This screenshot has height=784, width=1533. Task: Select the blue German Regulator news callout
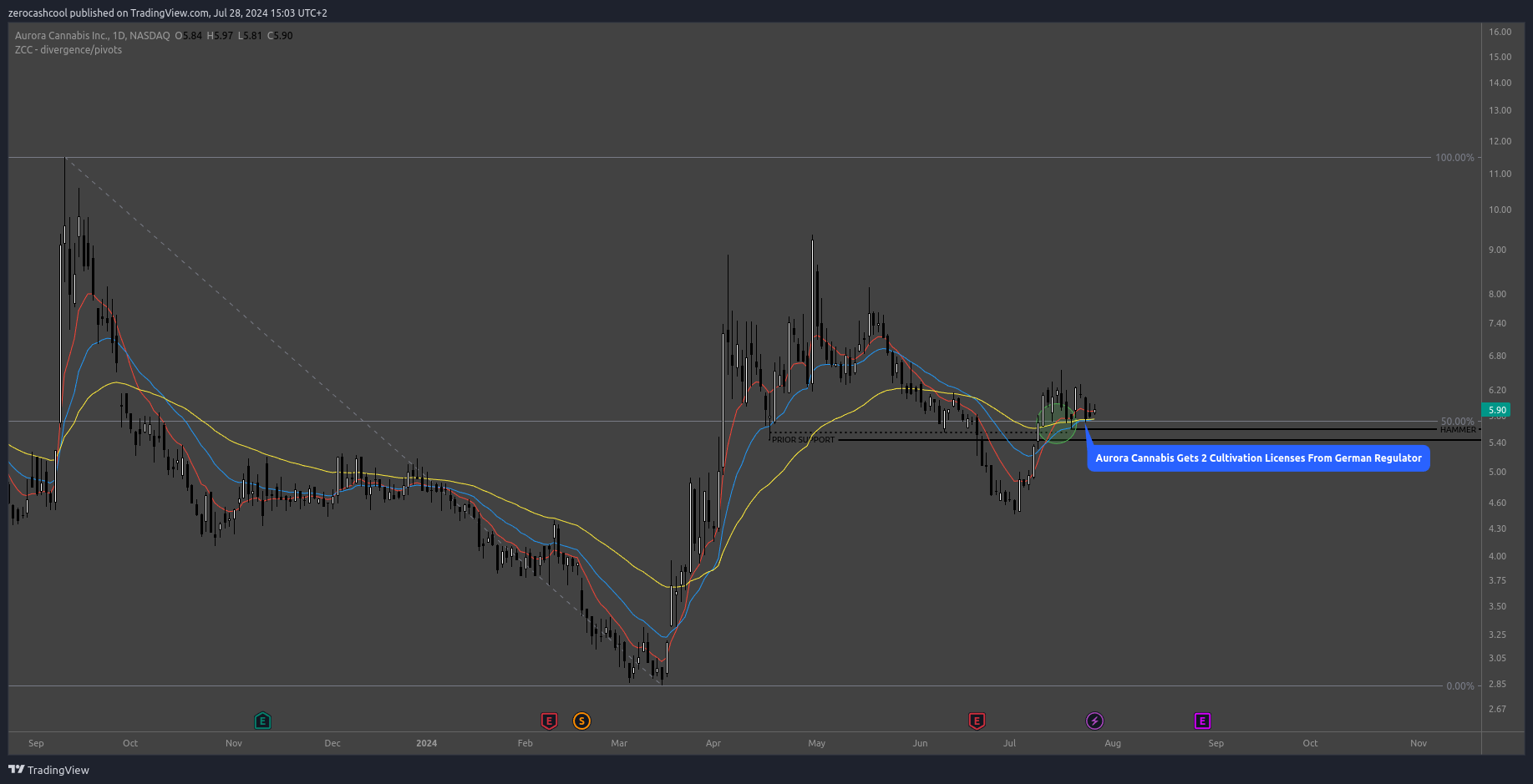tap(1258, 458)
